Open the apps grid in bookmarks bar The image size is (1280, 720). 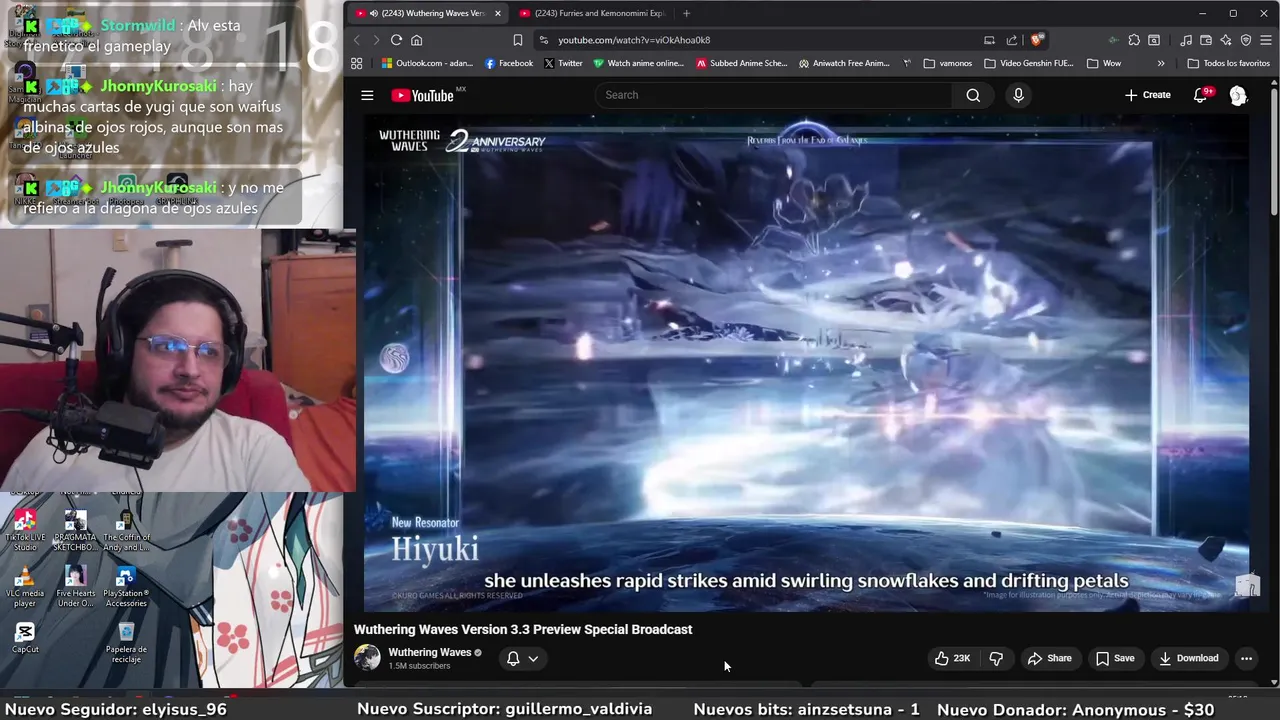click(357, 63)
